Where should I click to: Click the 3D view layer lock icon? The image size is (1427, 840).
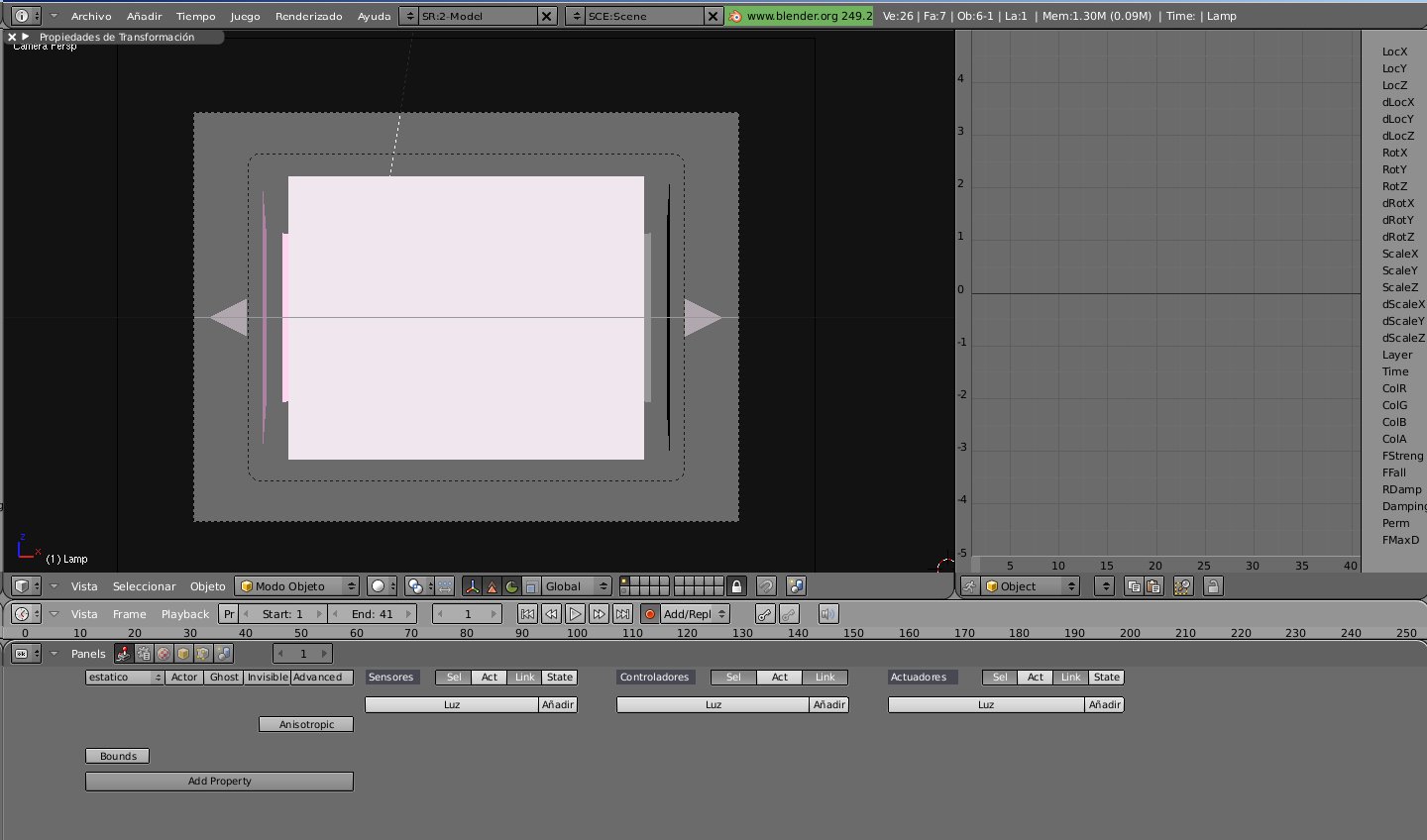(x=736, y=586)
